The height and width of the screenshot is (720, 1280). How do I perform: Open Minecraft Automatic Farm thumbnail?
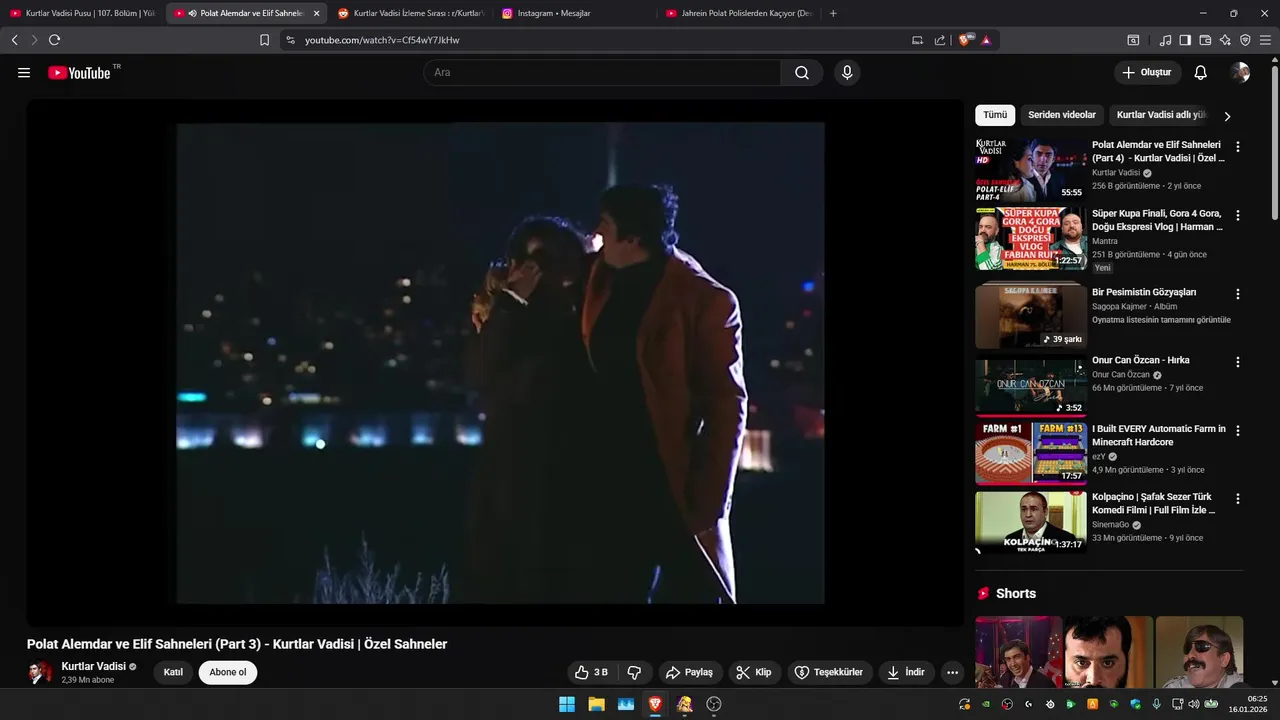coord(1030,453)
